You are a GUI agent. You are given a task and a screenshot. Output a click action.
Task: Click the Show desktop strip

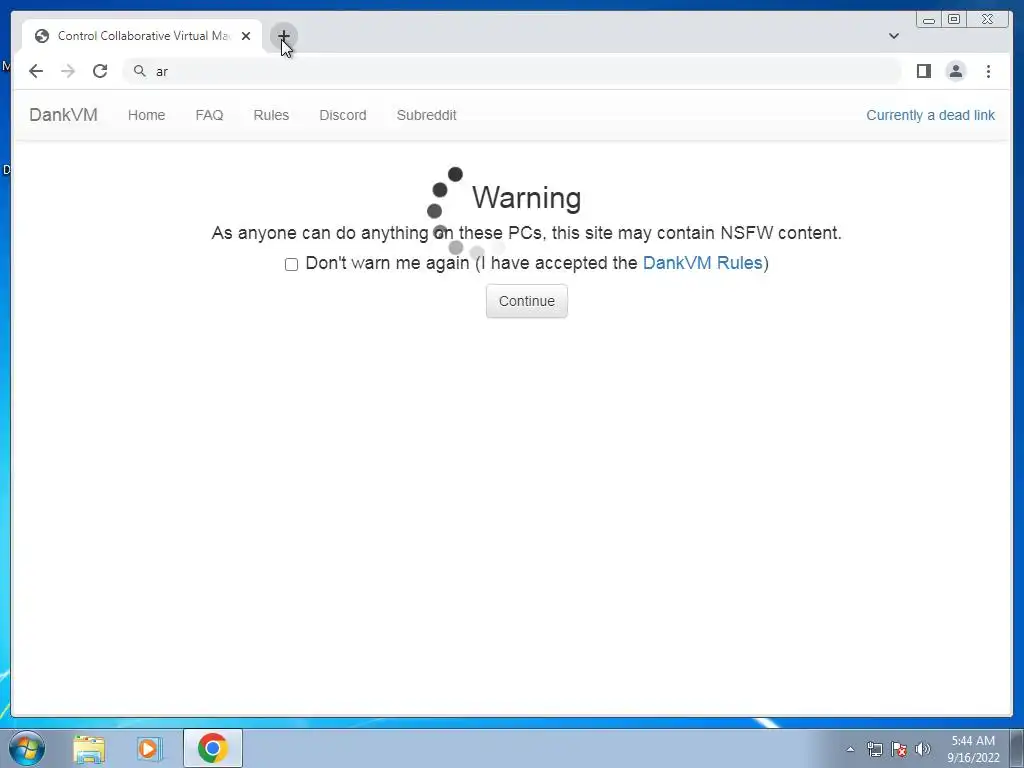click(1017, 748)
